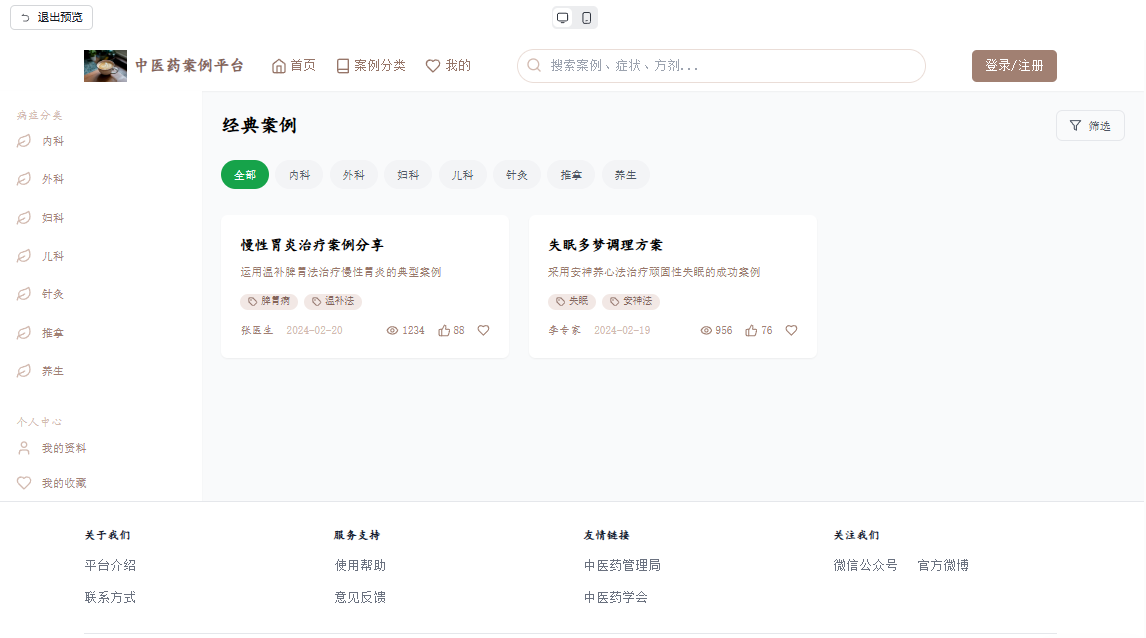Click the 登录/注册 button
Image resolution: width=1146 pixels, height=638 pixels.
pyautogui.click(x=1014, y=66)
